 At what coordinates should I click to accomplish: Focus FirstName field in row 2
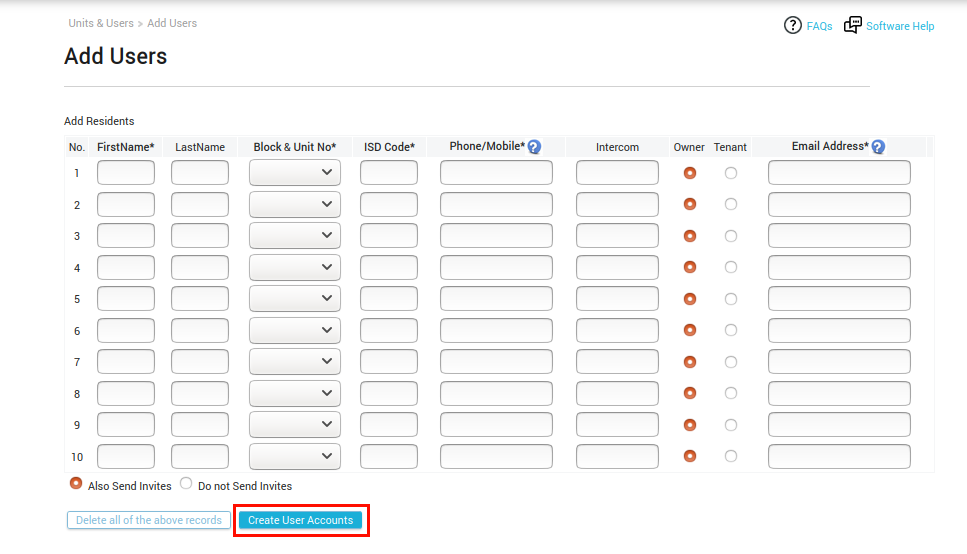[x=126, y=204]
